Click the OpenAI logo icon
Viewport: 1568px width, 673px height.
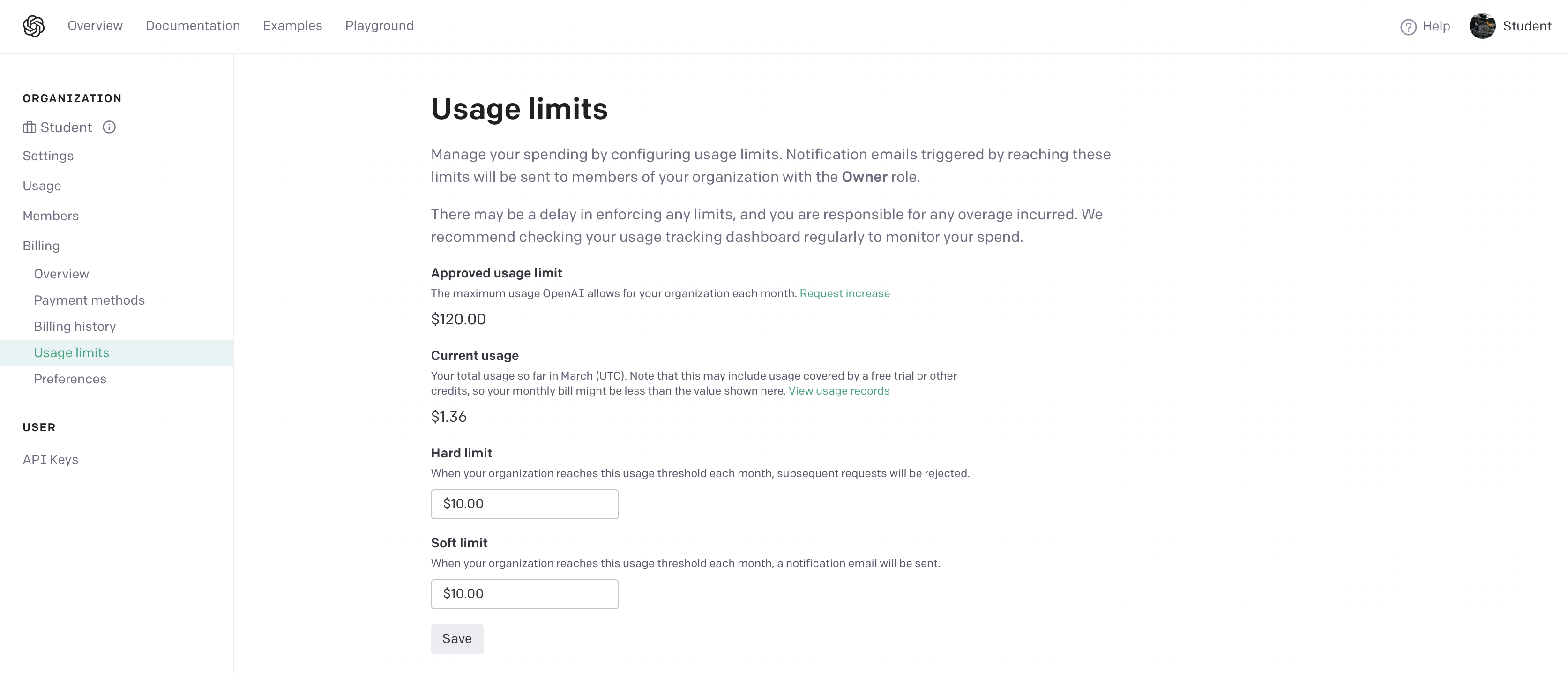[33, 26]
